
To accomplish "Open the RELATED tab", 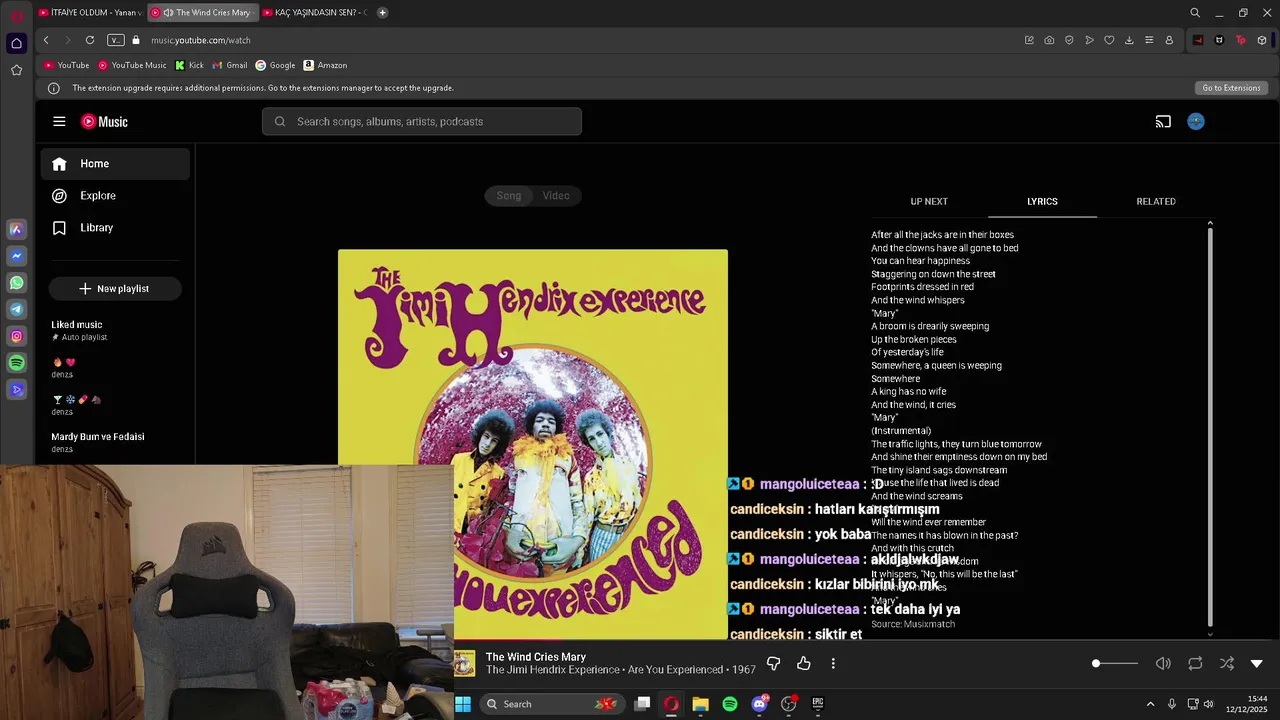I will point(1156,201).
